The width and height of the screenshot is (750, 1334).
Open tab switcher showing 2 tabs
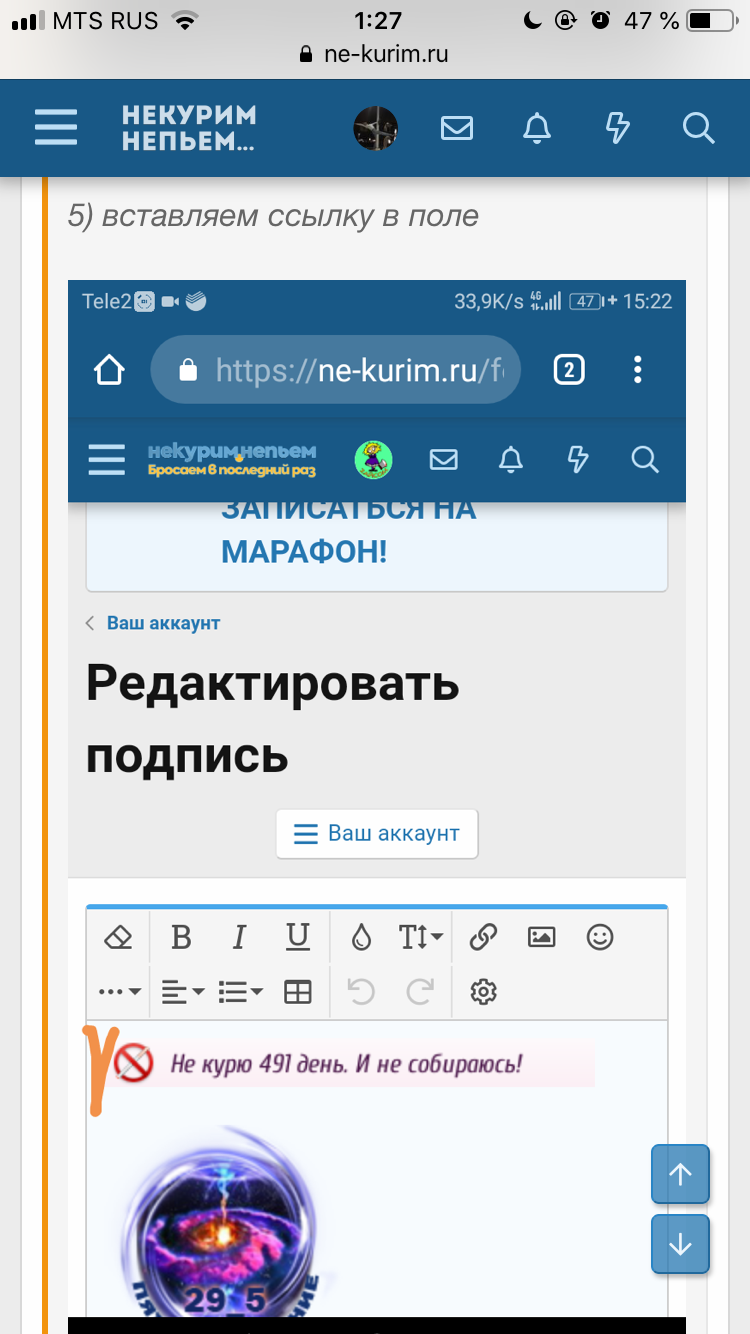[569, 370]
